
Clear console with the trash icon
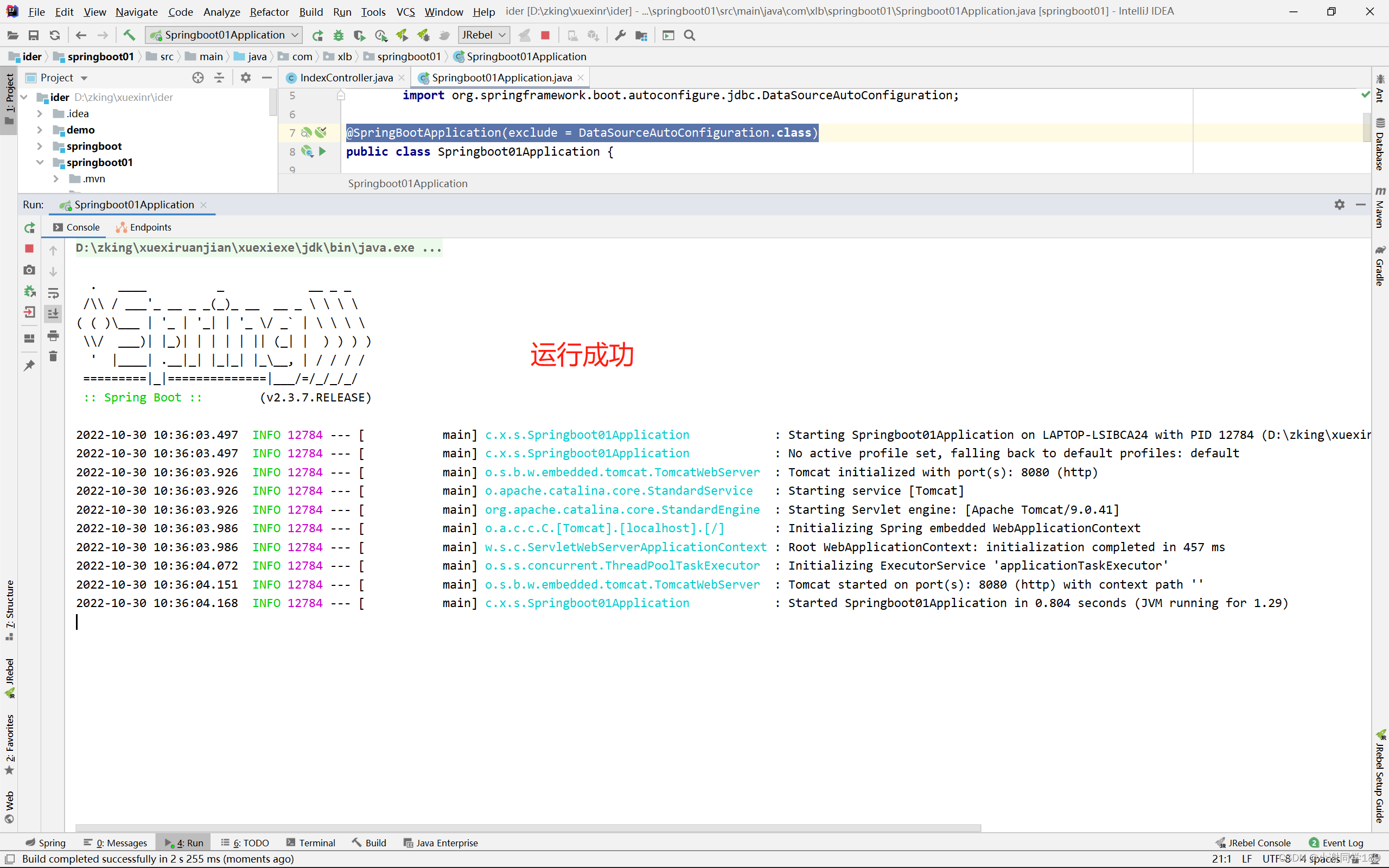click(x=53, y=356)
